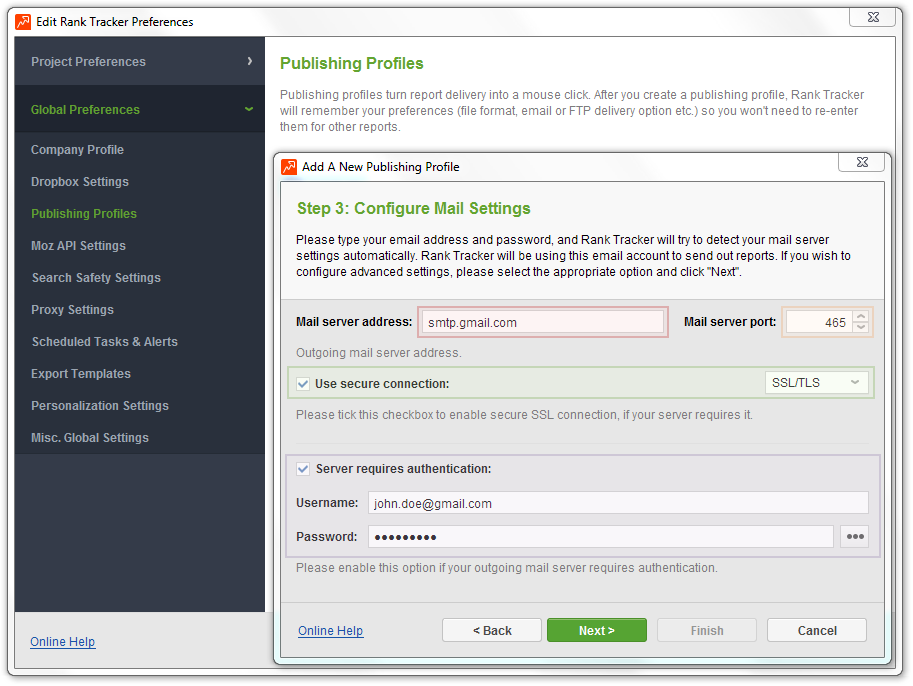Close the Edit Rank Tracker Preferences window
The width and height of the screenshot is (913, 686).
coord(872,17)
